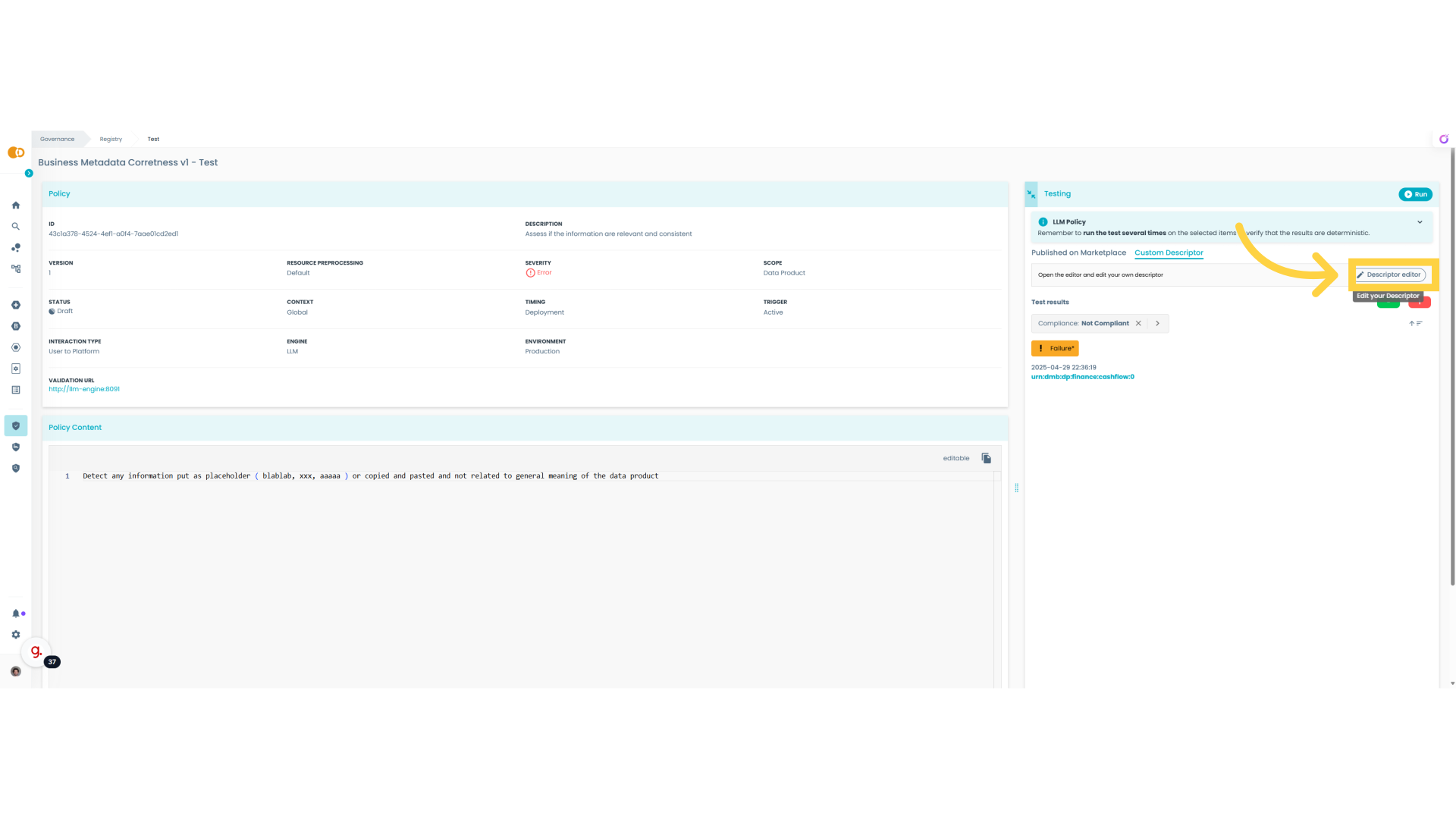Expand the compliance filter chevron
Viewport: 1456px width, 819px height.
pyautogui.click(x=1158, y=323)
